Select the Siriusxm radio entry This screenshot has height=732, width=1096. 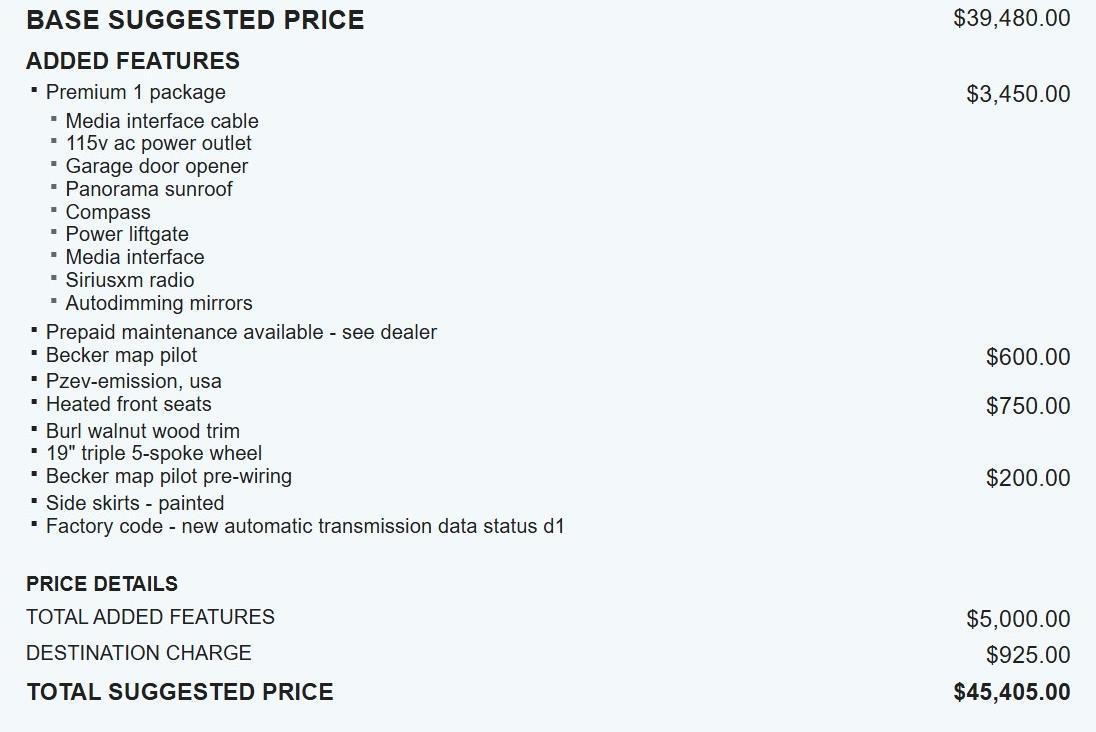tap(129, 280)
